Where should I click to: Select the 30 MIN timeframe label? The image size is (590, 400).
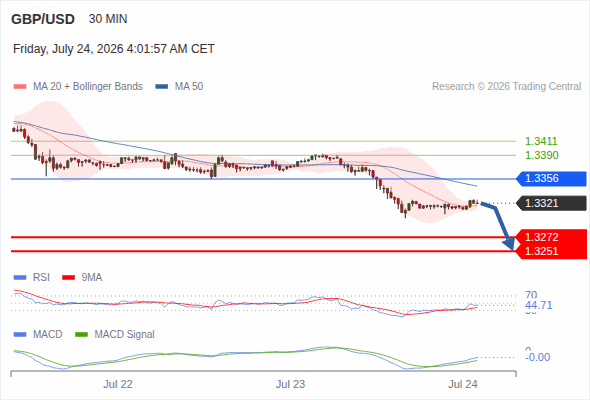pos(108,19)
